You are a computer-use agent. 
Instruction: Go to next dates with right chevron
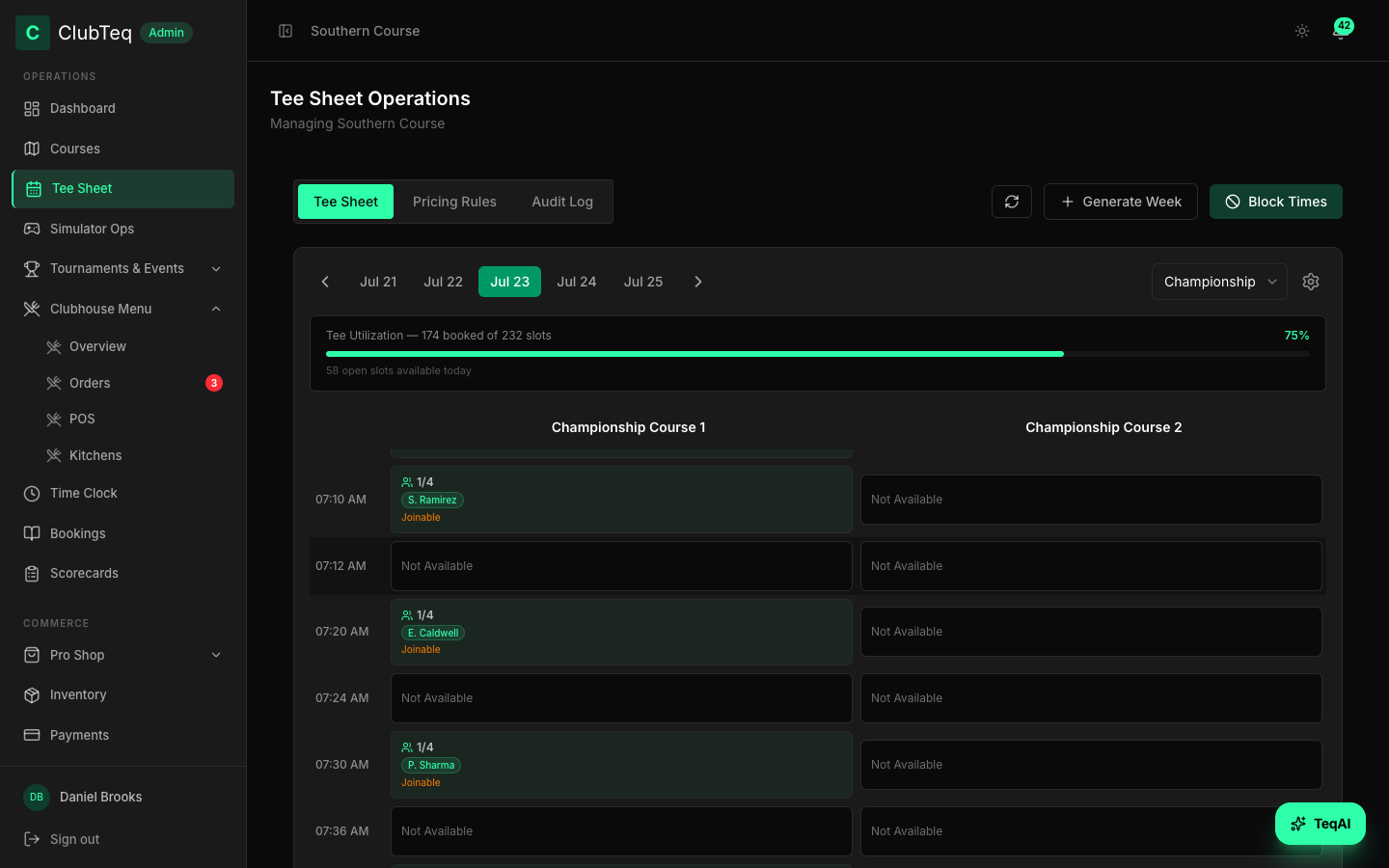pyautogui.click(x=698, y=282)
